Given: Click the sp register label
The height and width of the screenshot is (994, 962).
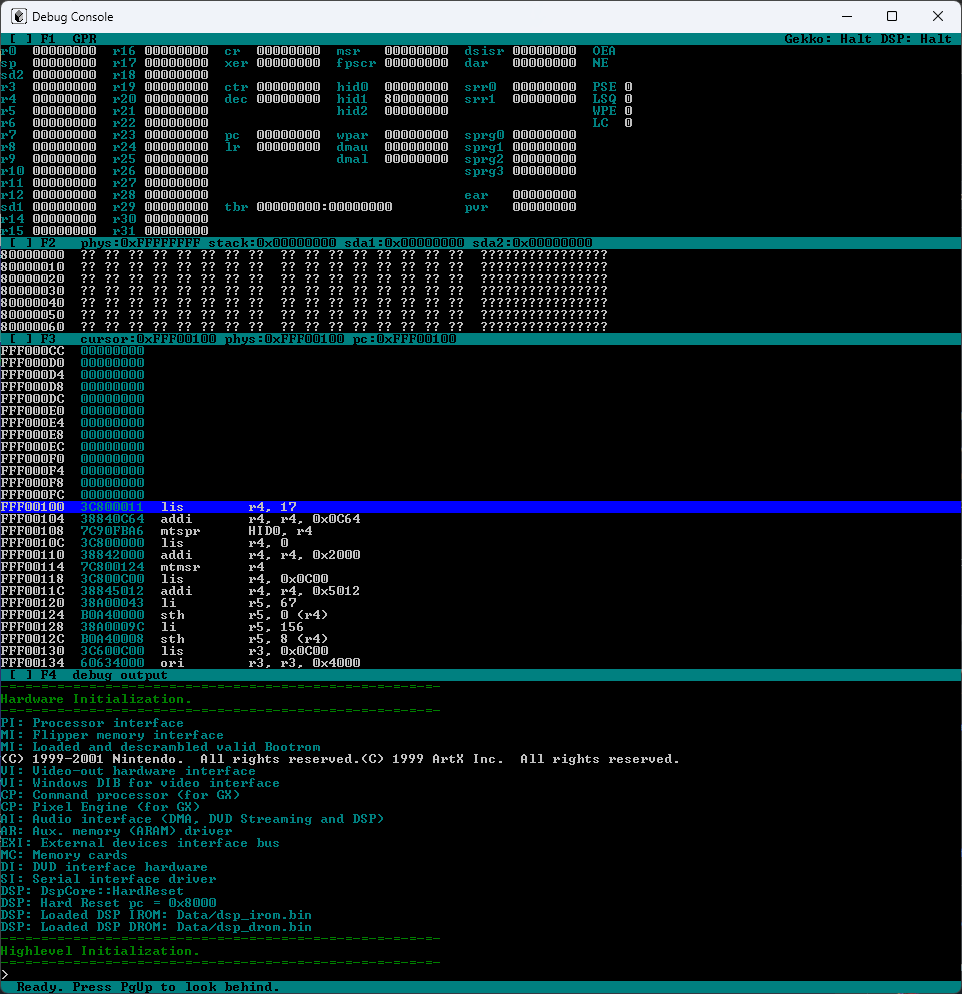Looking at the screenshot, I should [x=9, y=63].
